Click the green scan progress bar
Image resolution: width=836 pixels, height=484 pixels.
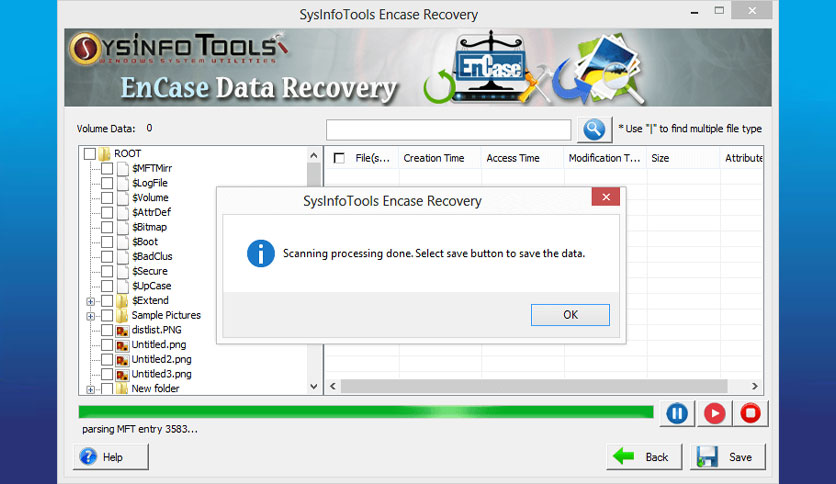[366, 412]
